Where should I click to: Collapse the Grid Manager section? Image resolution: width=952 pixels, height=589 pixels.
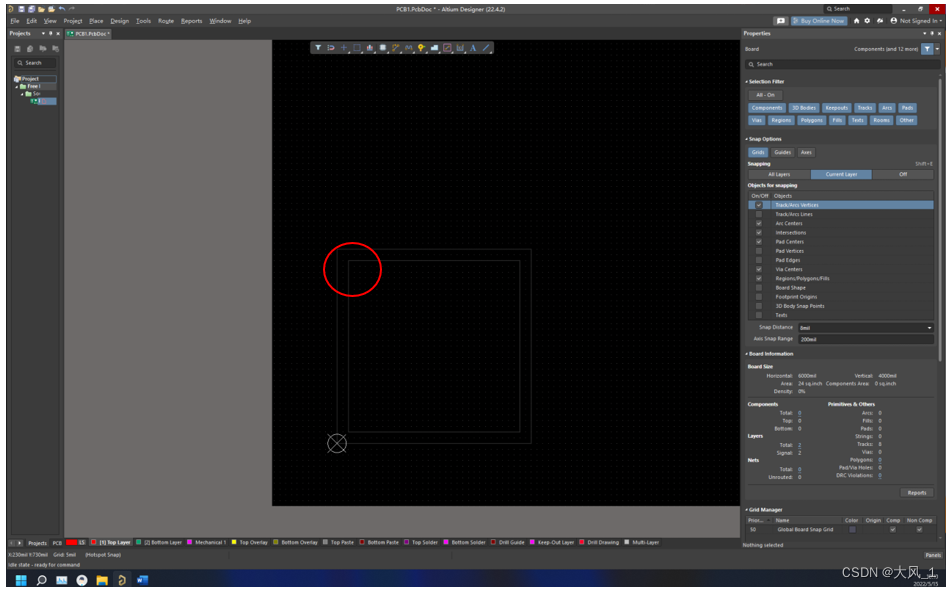747,510
